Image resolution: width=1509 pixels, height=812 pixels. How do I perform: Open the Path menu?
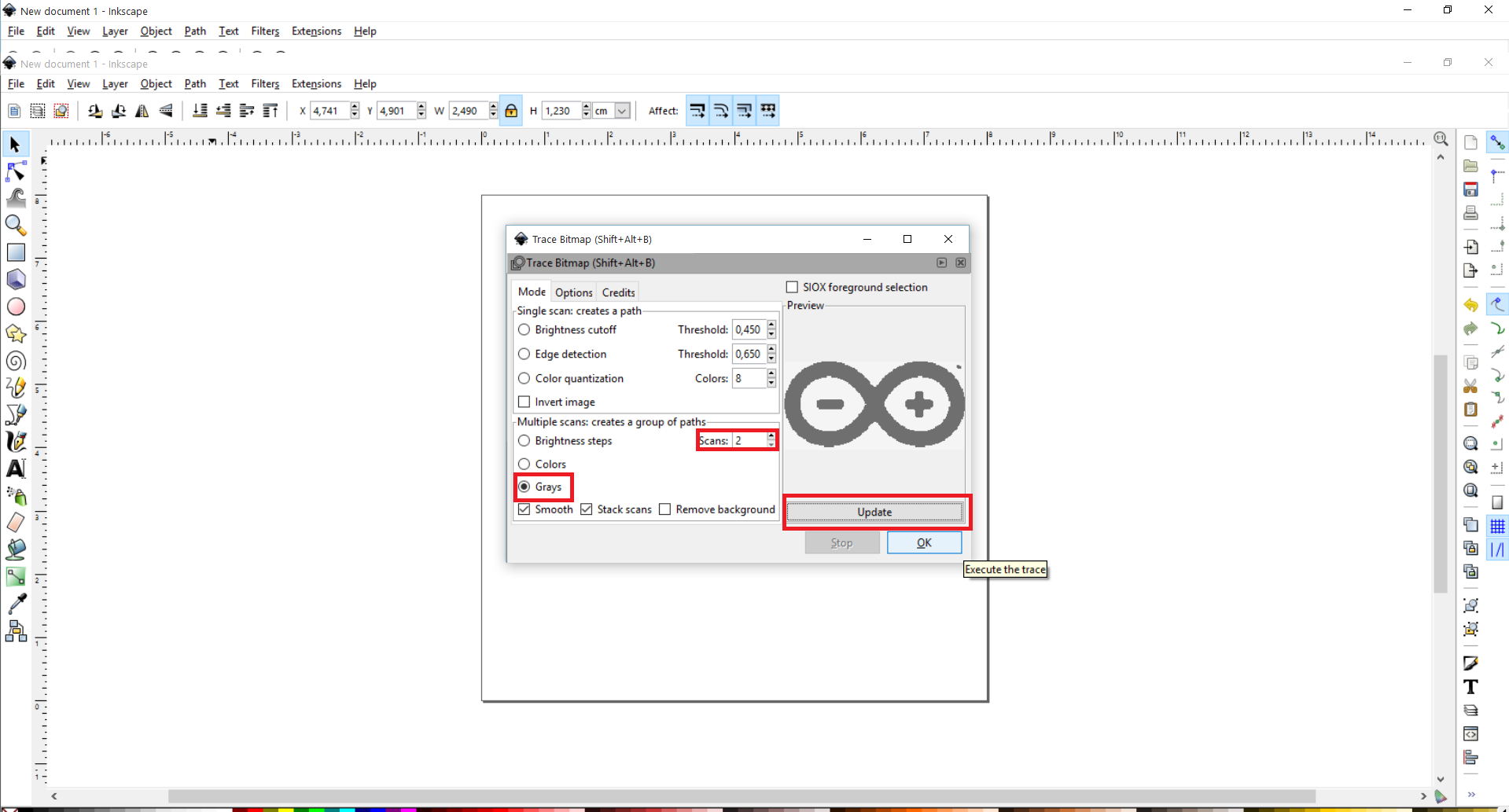(194, 83)
